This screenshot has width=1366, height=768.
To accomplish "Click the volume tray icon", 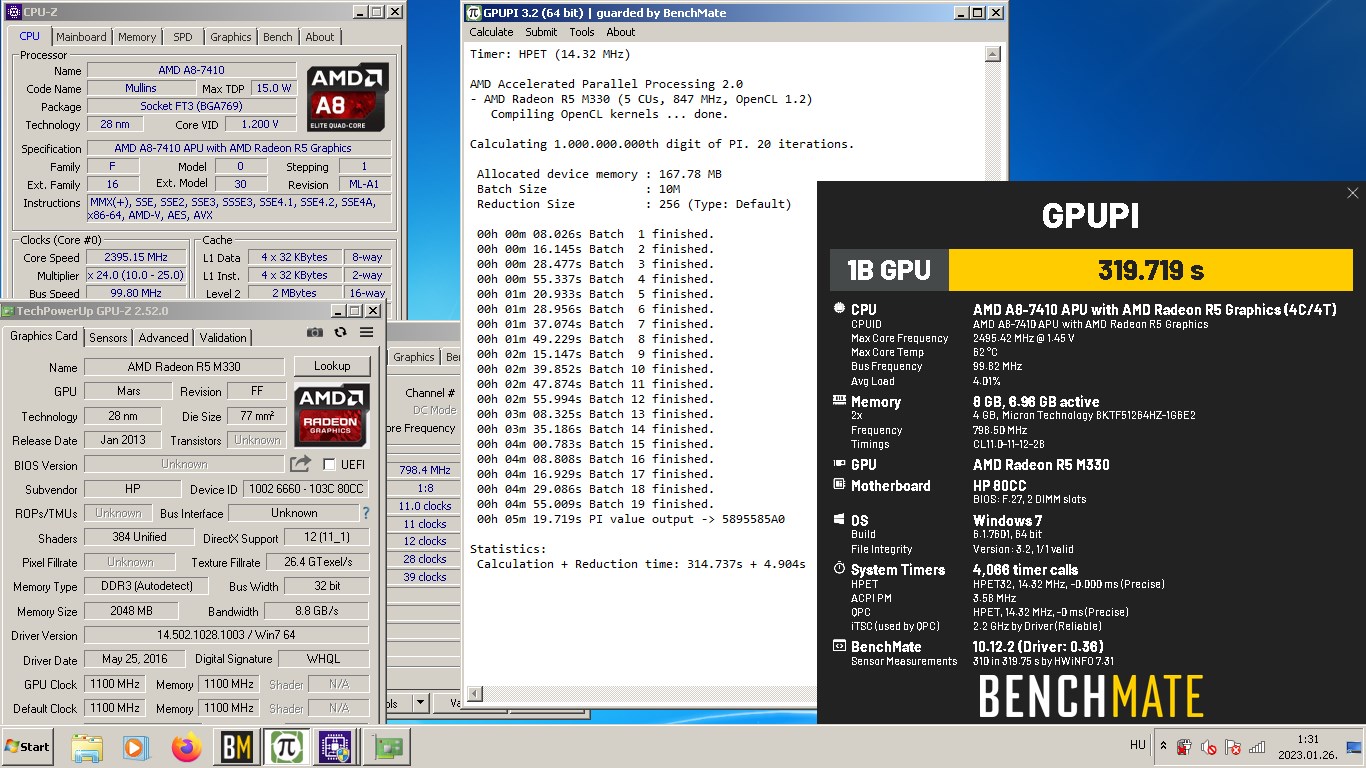I will 1208,746.
